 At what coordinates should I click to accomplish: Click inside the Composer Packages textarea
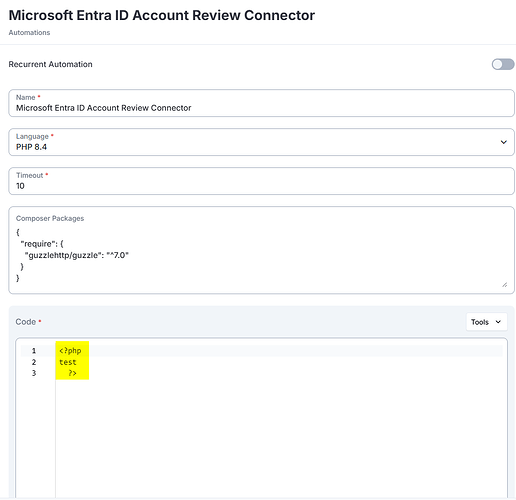[x=261, y=250]
